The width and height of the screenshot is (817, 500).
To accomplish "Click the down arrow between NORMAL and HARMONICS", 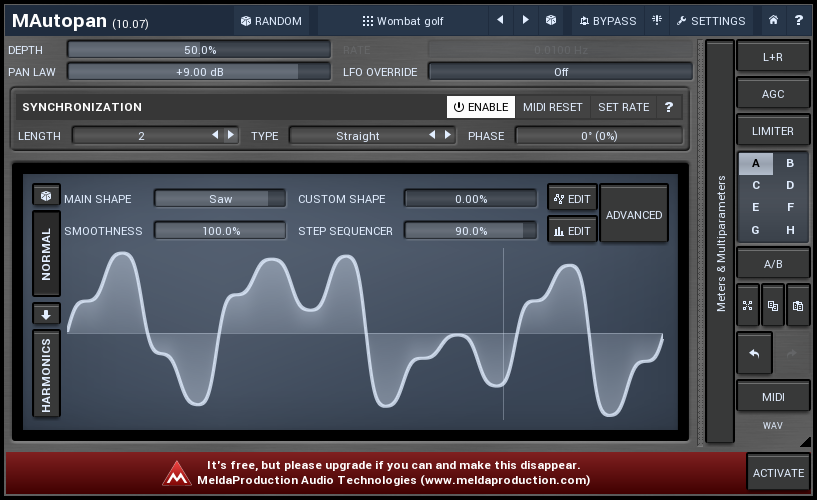I will pyautogui.click(x=46, y=314).
